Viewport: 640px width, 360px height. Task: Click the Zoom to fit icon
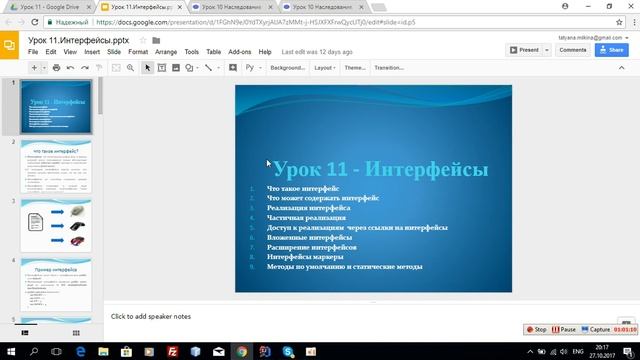(x=116, y=68)
